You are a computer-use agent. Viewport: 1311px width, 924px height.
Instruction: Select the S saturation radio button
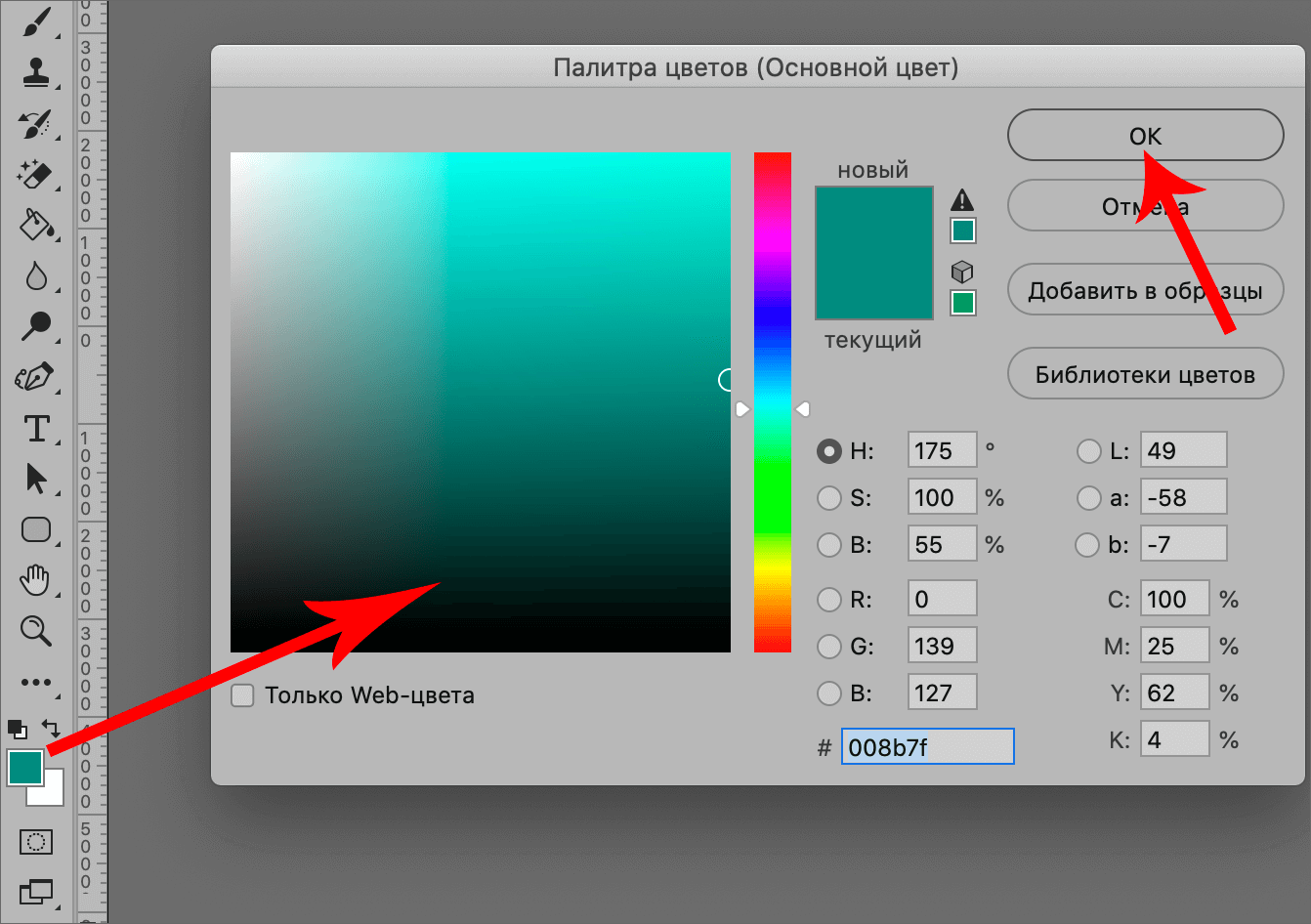point(829,498)
